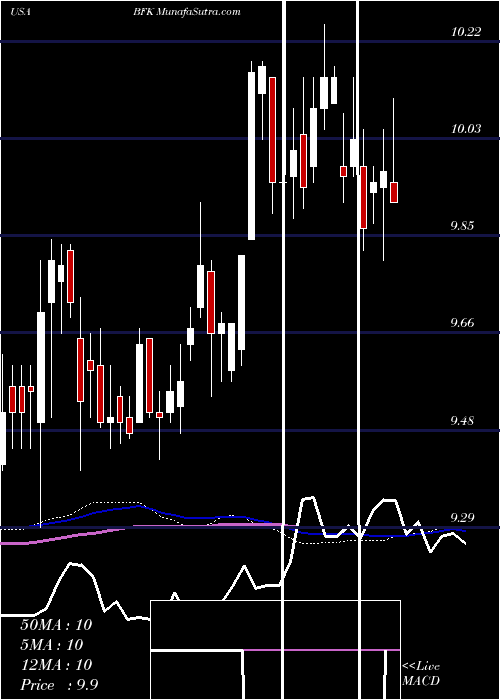This screenshot has height=700, width=500.
Task: Click the Price : 9.9 reading
Action: (x=59, y=685)
